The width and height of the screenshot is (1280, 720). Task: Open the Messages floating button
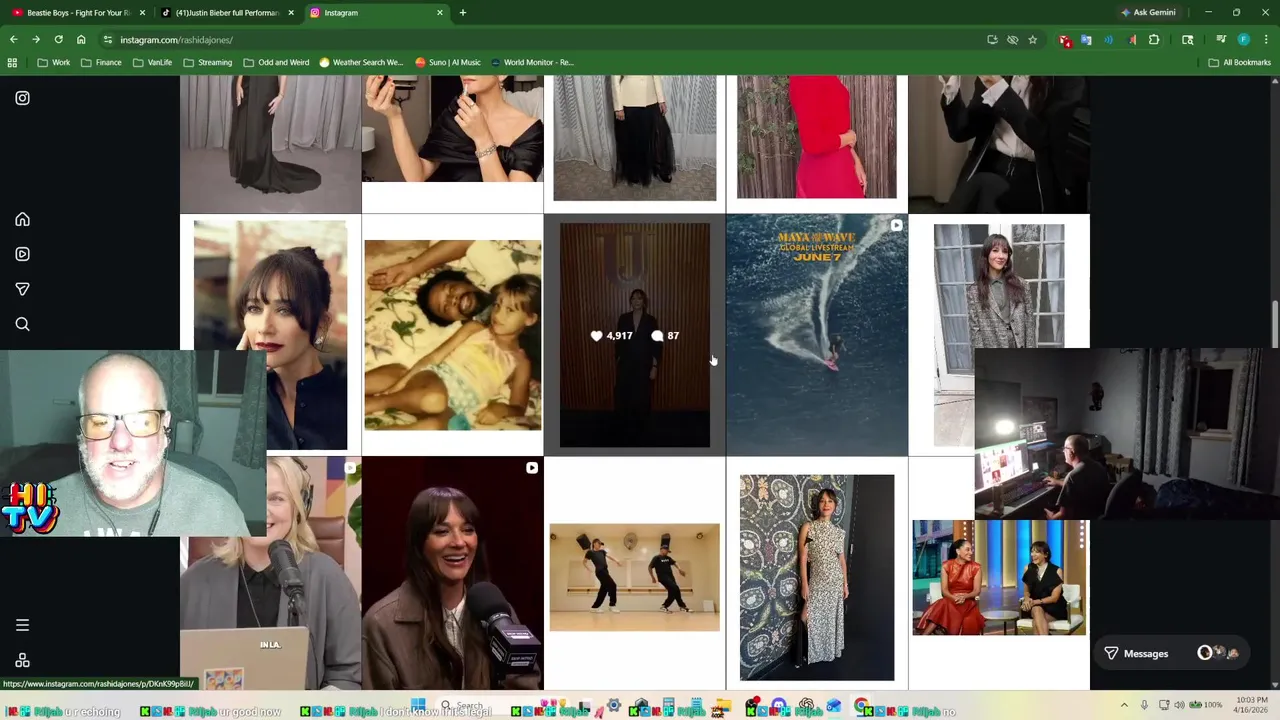(x=1171, y=653)
